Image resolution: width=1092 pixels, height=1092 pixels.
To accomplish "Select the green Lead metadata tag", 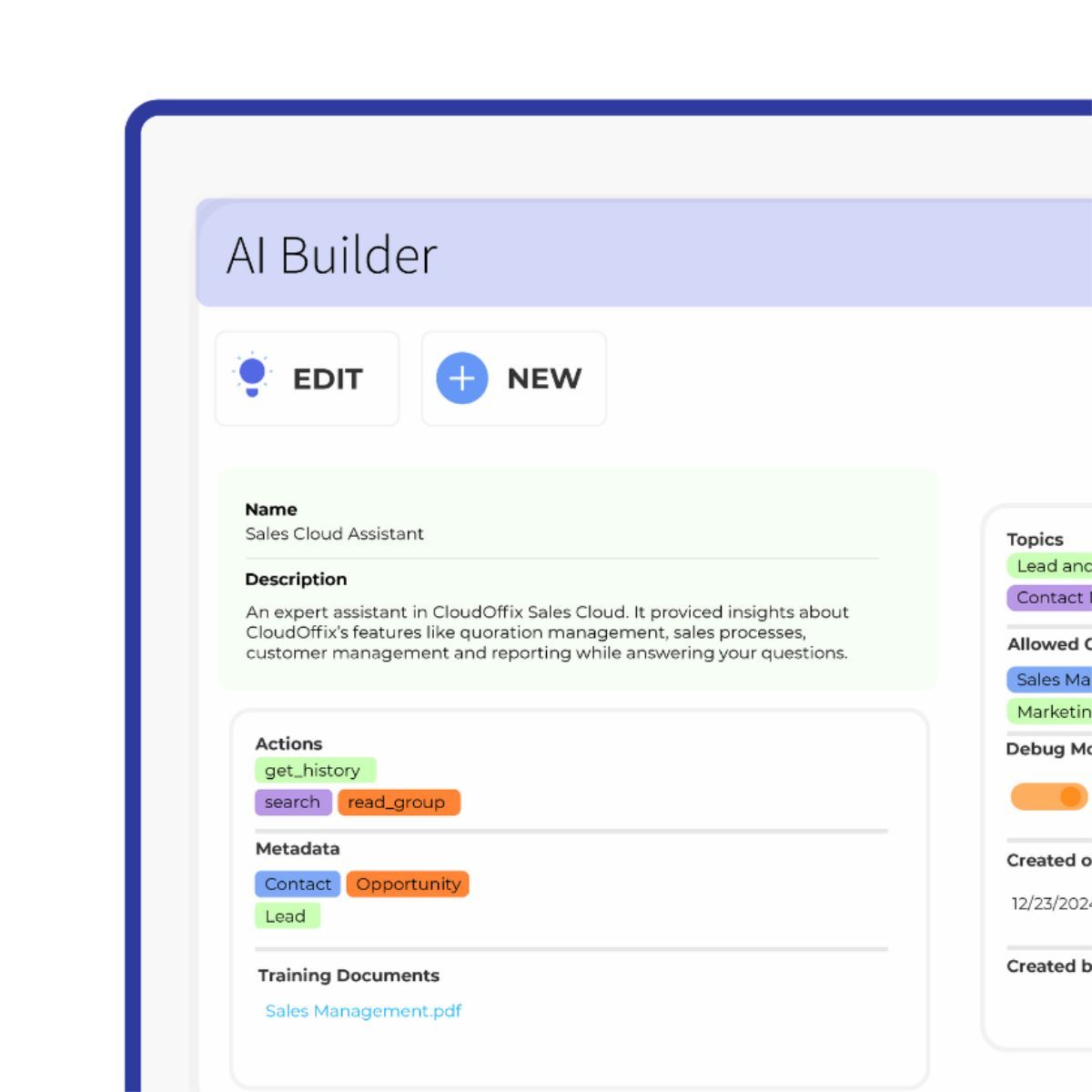I will pos(287,916).
